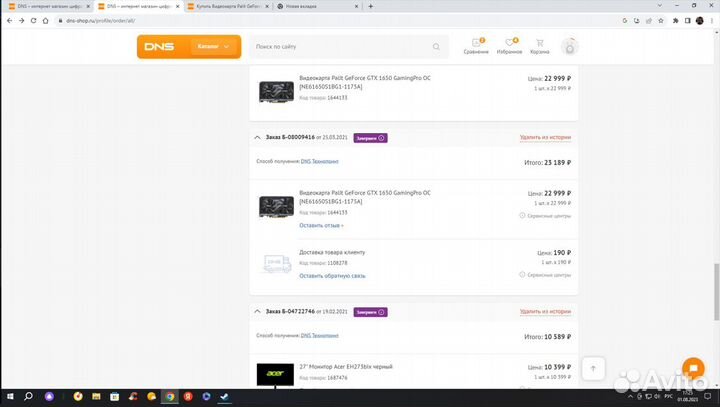
Task: Open DNS Технопоинт link in order Б-08009416
Action: (319, 161)
